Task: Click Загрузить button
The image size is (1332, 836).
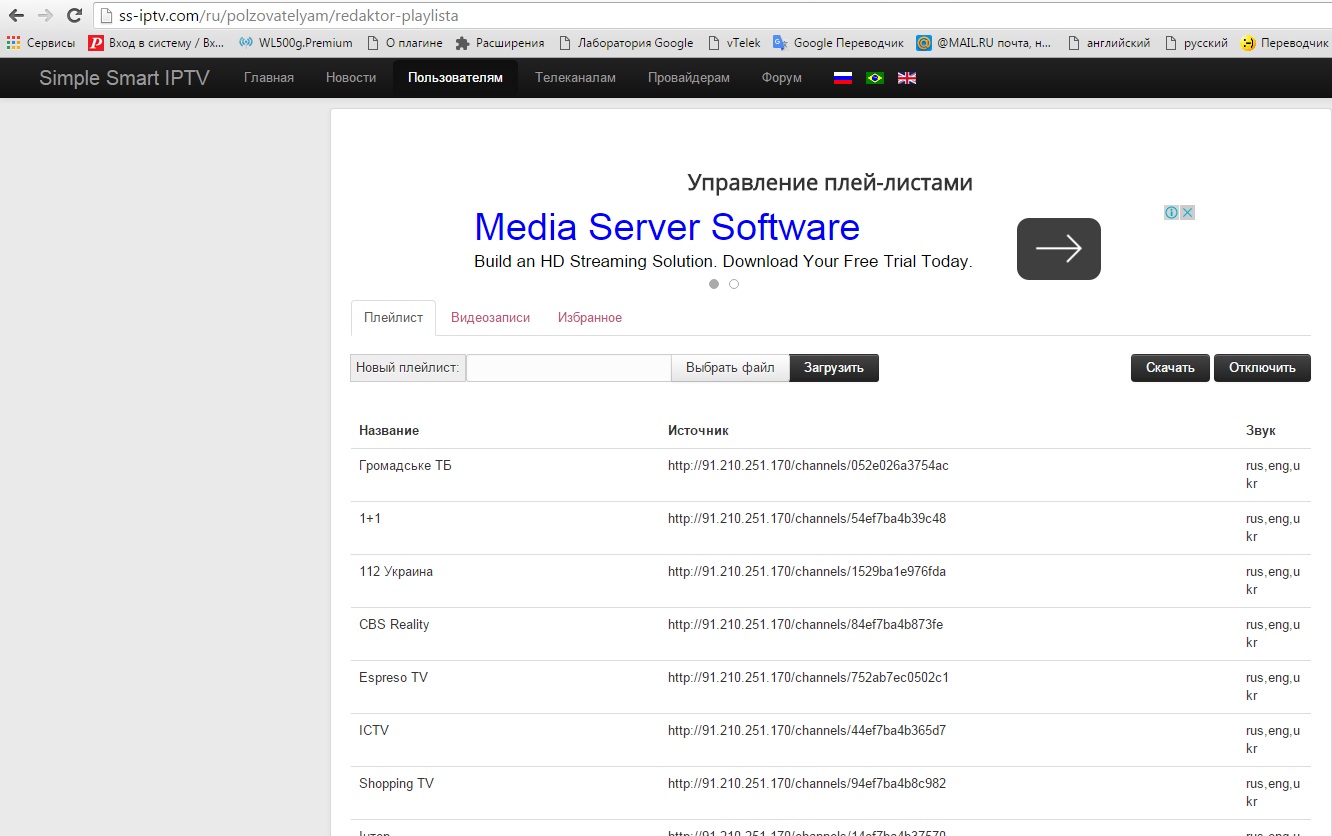Action: (834, 368)
